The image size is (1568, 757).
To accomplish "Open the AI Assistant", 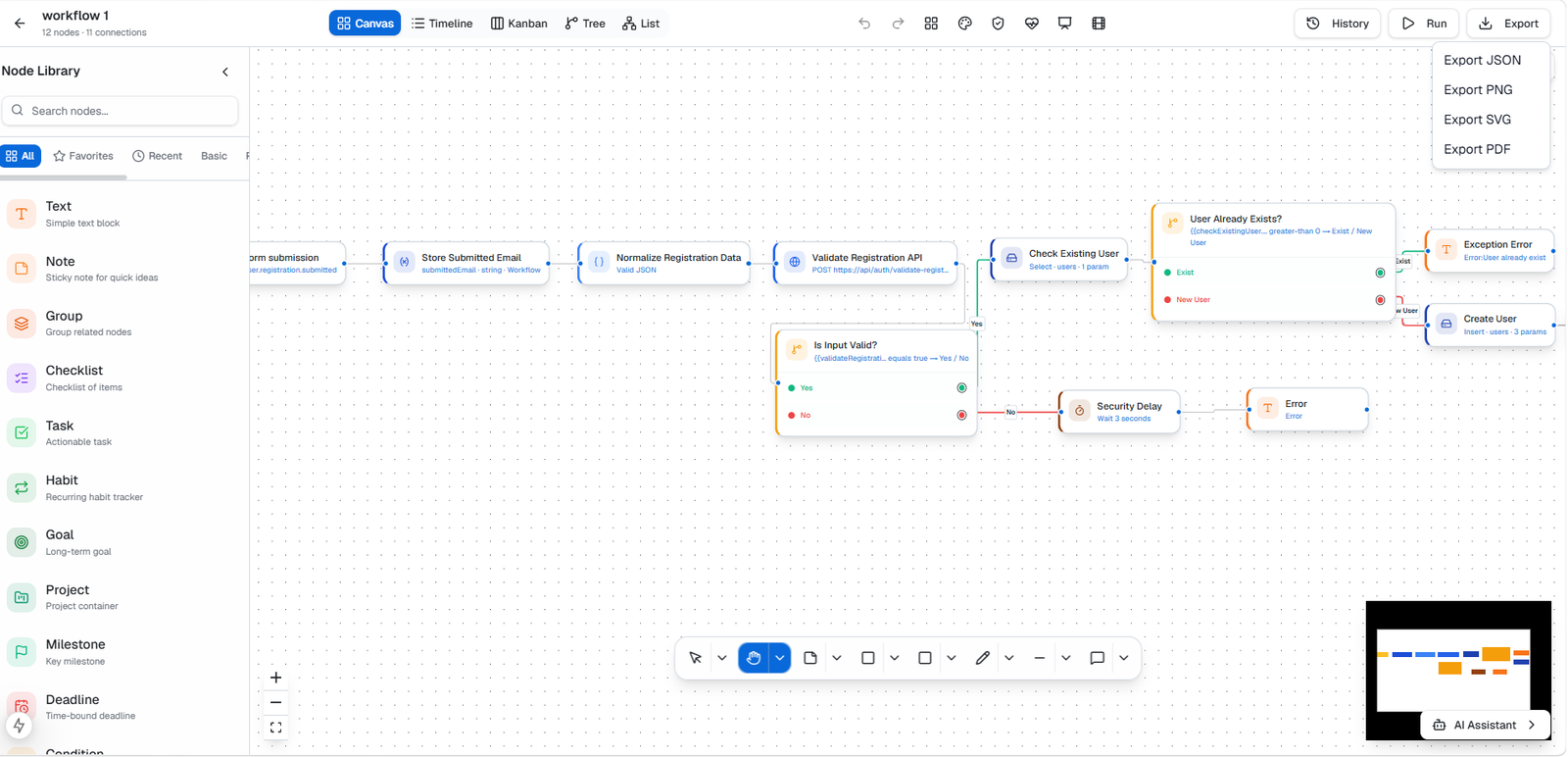I will pyautogui.click(x=1485, y=725).
